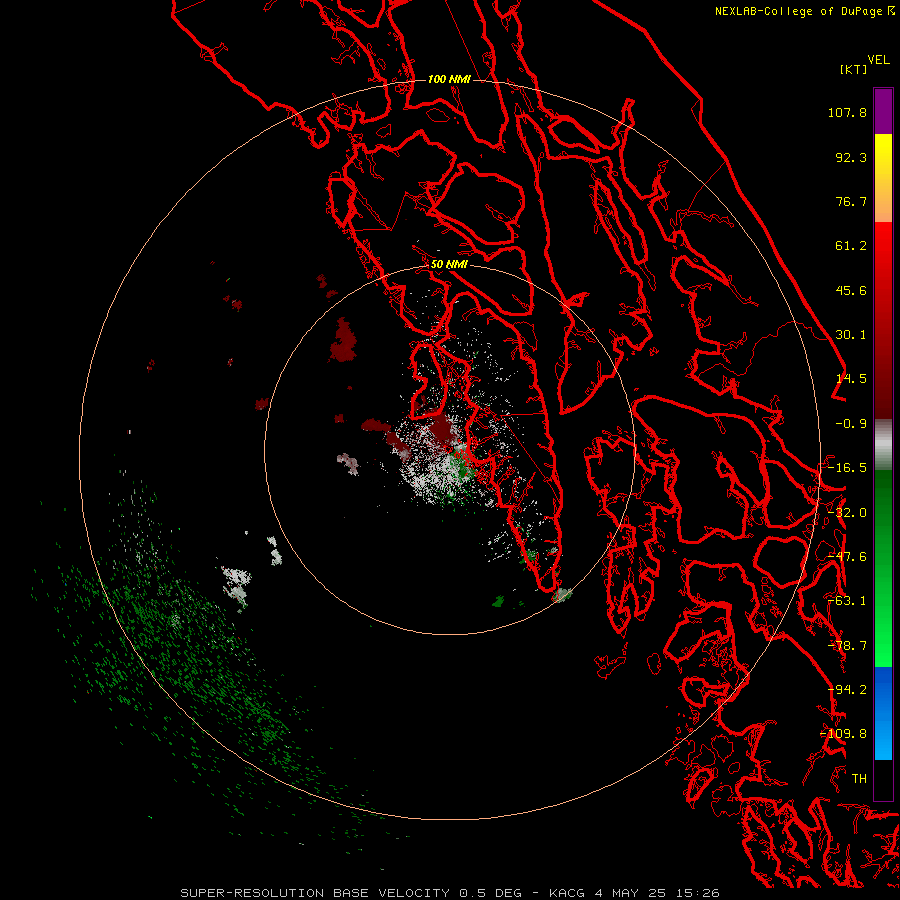Click the 45.6 velocity scale value
Viewport: 900px width, 900px height.
[x=851, y=290]
